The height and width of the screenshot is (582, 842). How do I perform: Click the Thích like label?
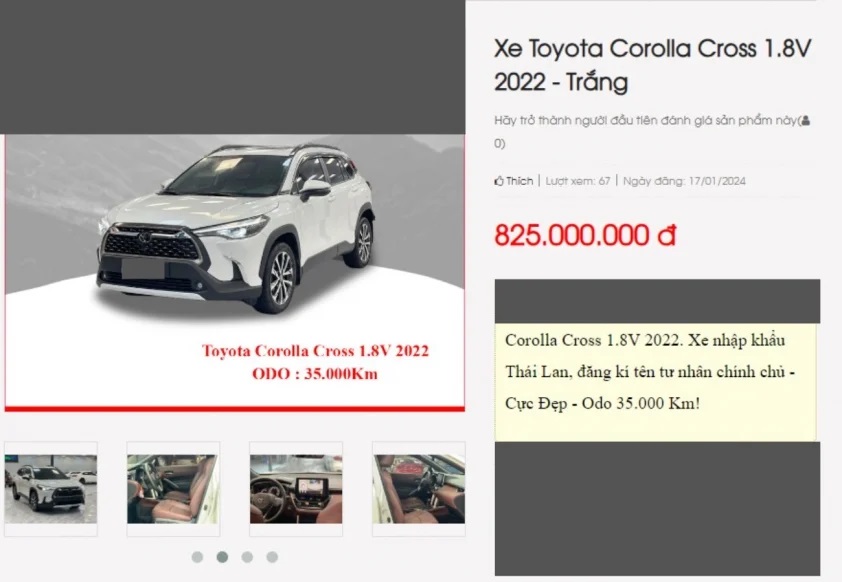[x=519, y=181]
